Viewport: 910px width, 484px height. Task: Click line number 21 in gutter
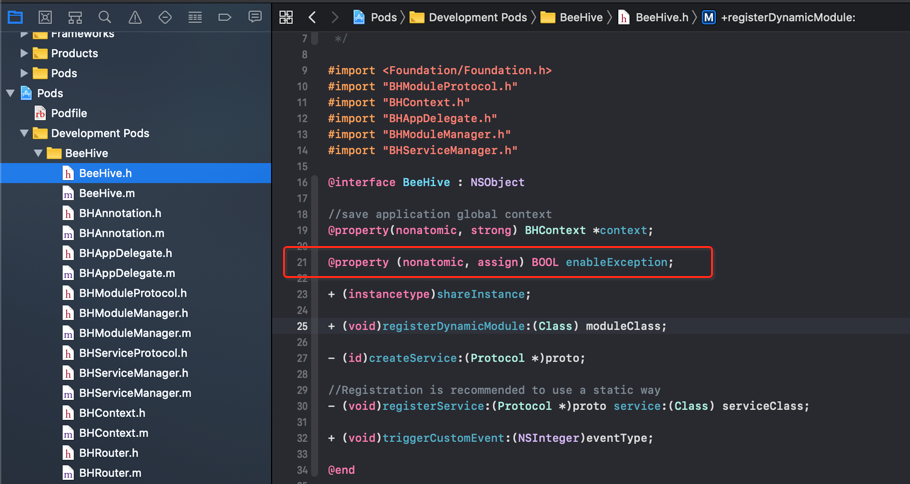(302, 262)
